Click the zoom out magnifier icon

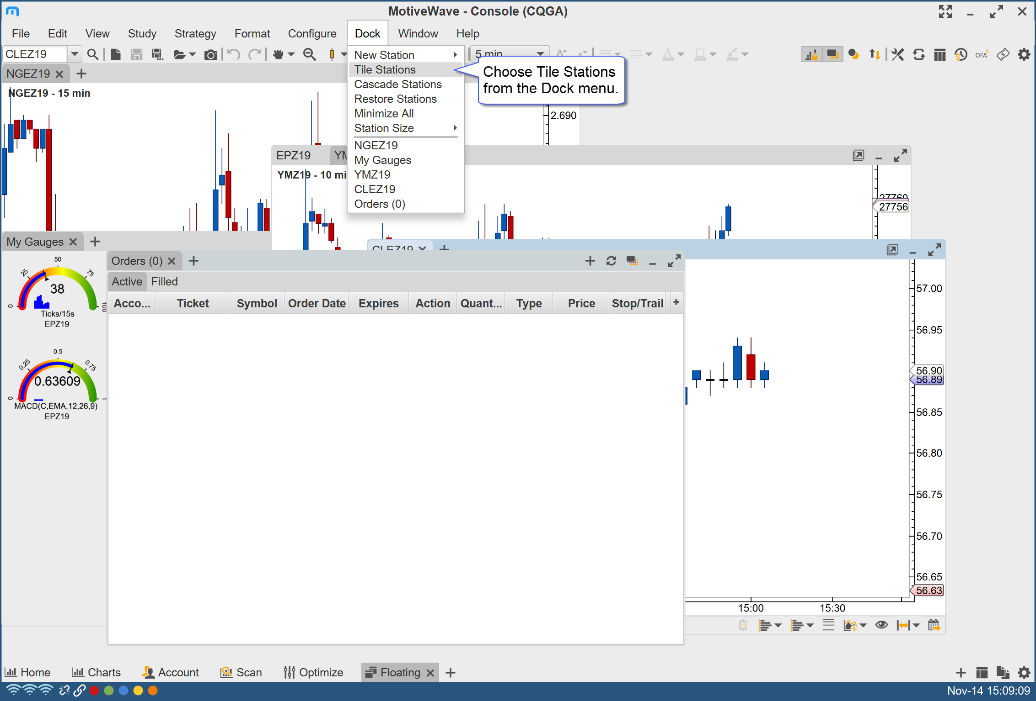click(310, 54)
